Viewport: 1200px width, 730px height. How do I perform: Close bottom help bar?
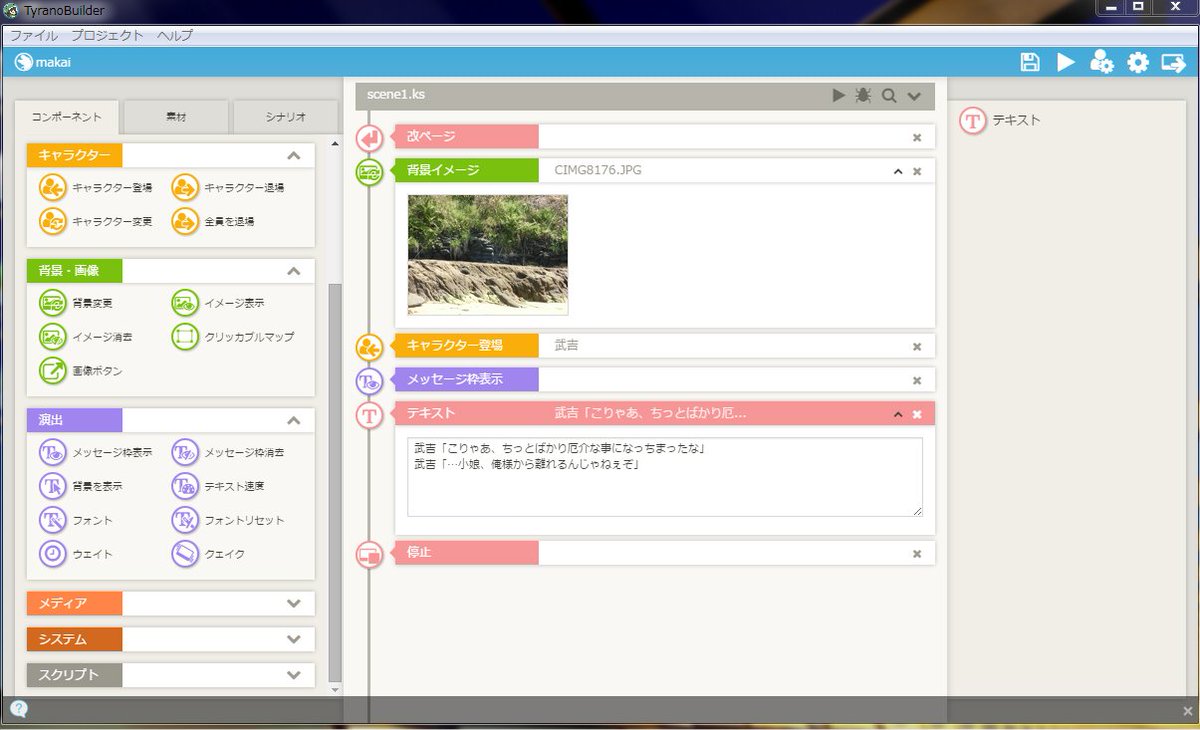click(1187, 711)
